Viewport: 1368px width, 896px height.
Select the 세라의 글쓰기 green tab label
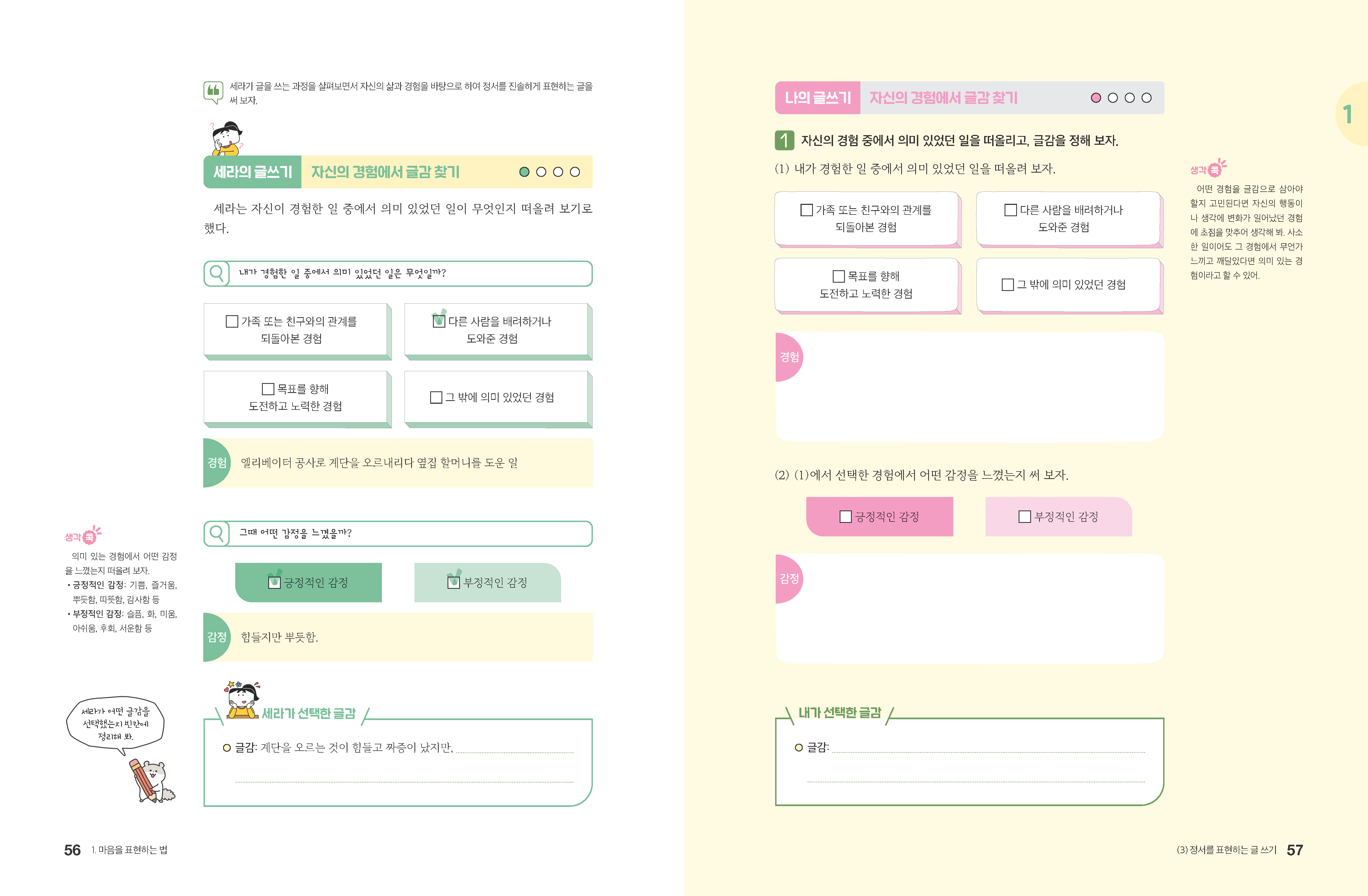(252, 172)
